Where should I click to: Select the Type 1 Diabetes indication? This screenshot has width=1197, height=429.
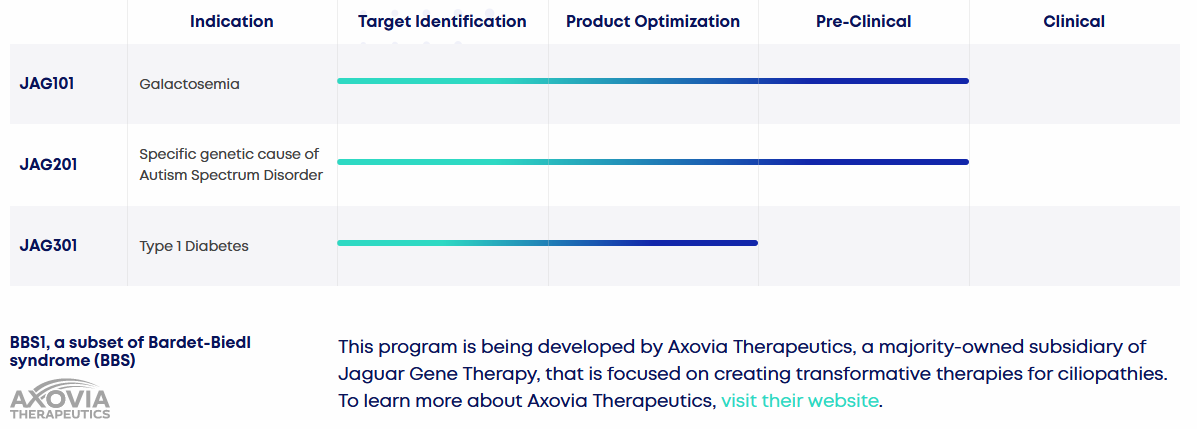[x=194, y=246]
